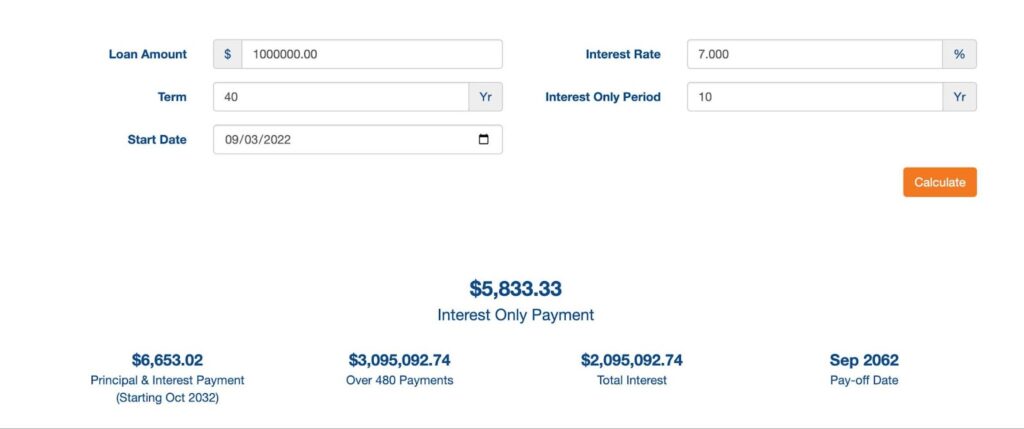The width and height of the screenshot is (1024, 429).
Task: Click into the Term input box
Action: [340, 97]
